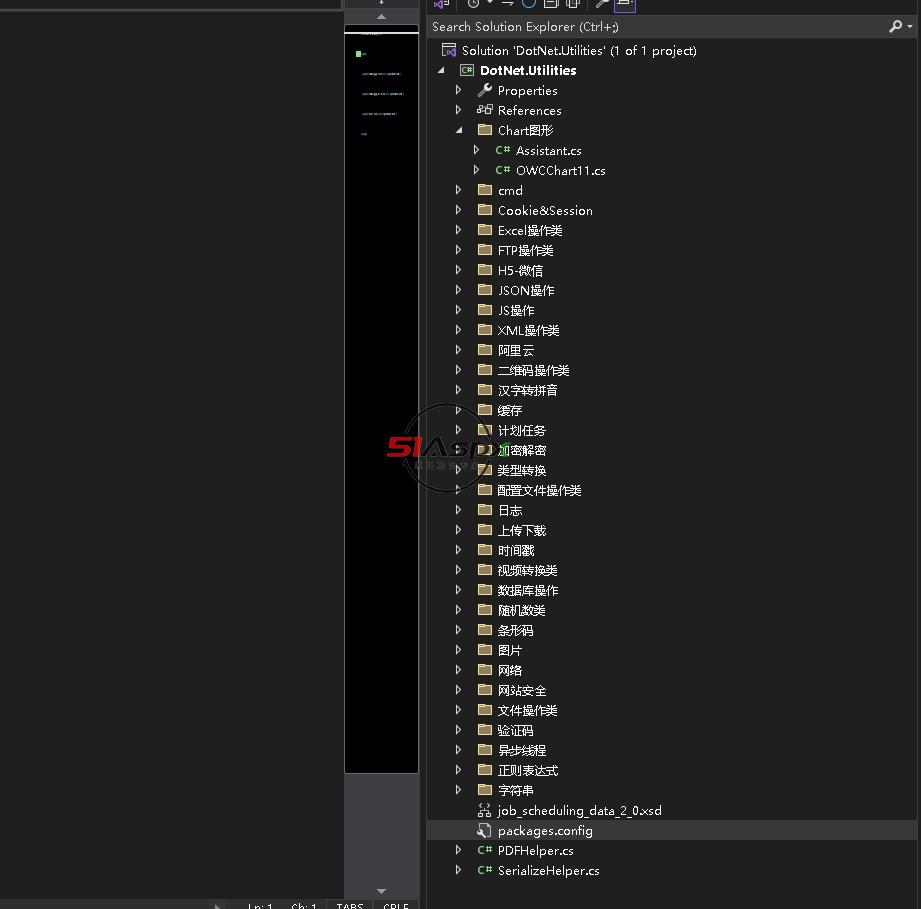Click the editor scrollbar up arrow
This screenshot has width=921, height=909.
click(x=381, y=17)
